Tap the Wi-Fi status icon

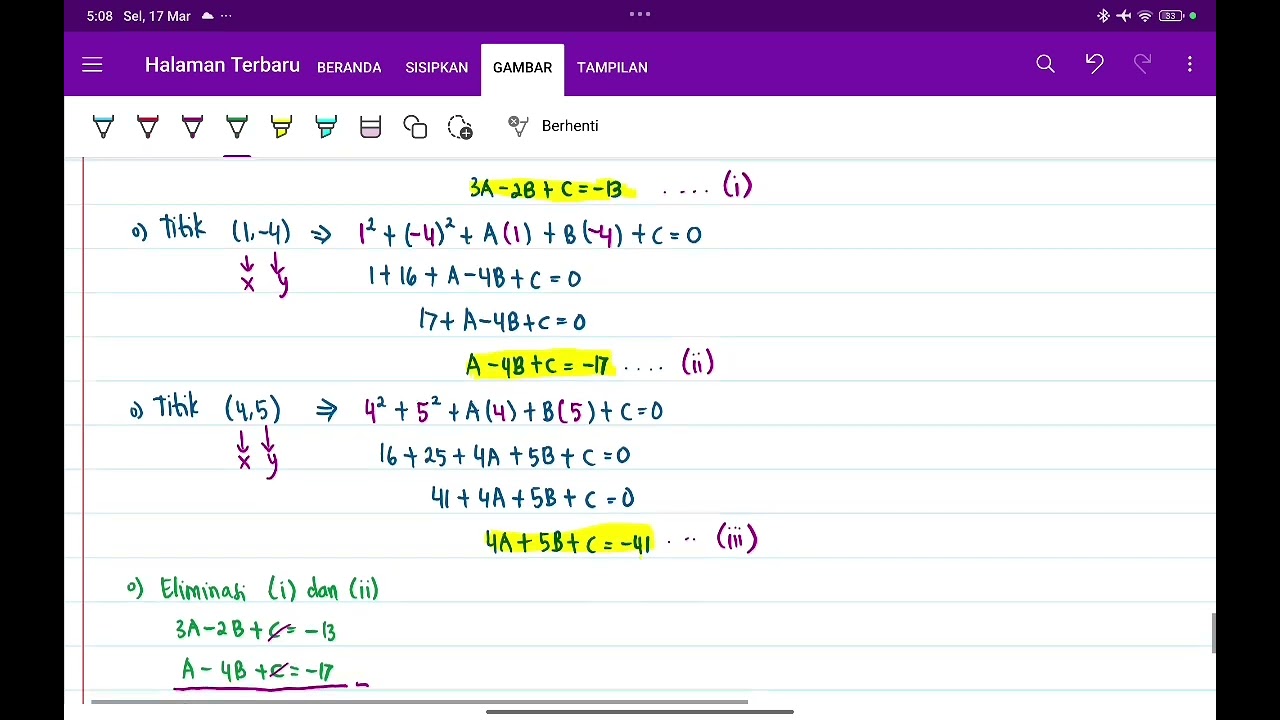1145,16
